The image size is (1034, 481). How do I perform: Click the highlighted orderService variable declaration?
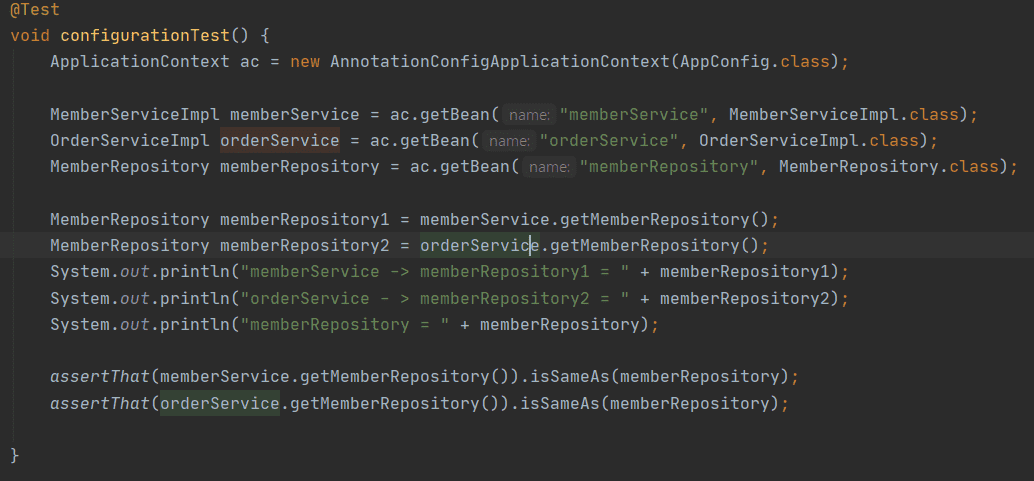pos(280,141)
